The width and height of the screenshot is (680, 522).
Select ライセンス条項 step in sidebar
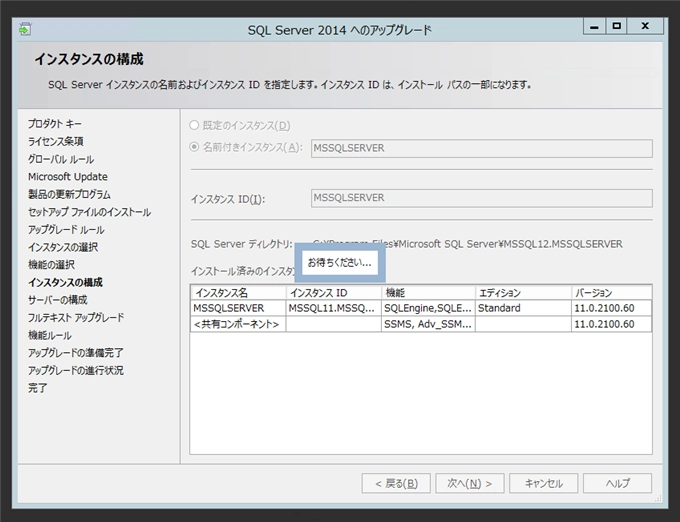click(x=56, y=141)
